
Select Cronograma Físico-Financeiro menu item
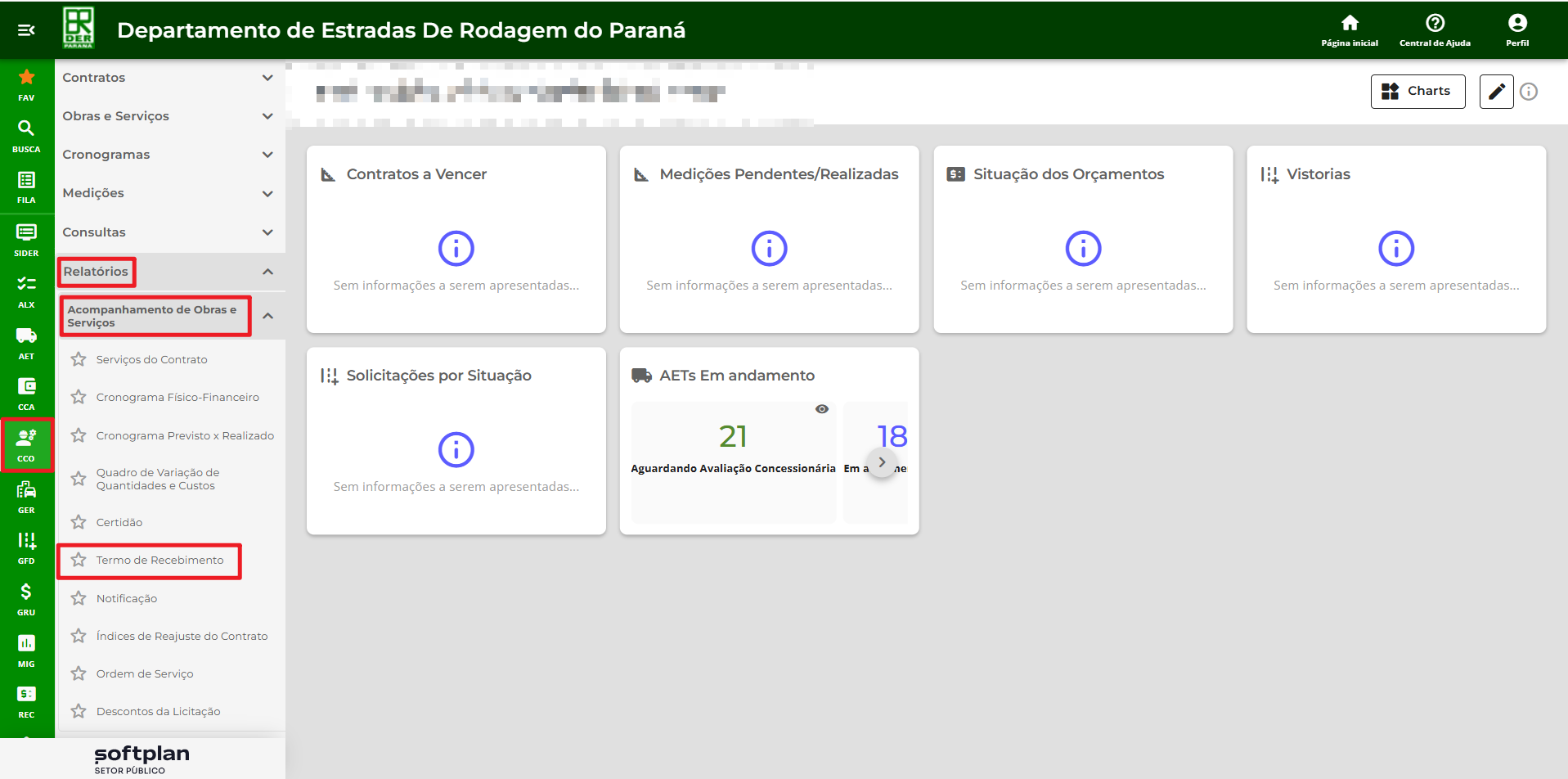click(x=177, y=398)
